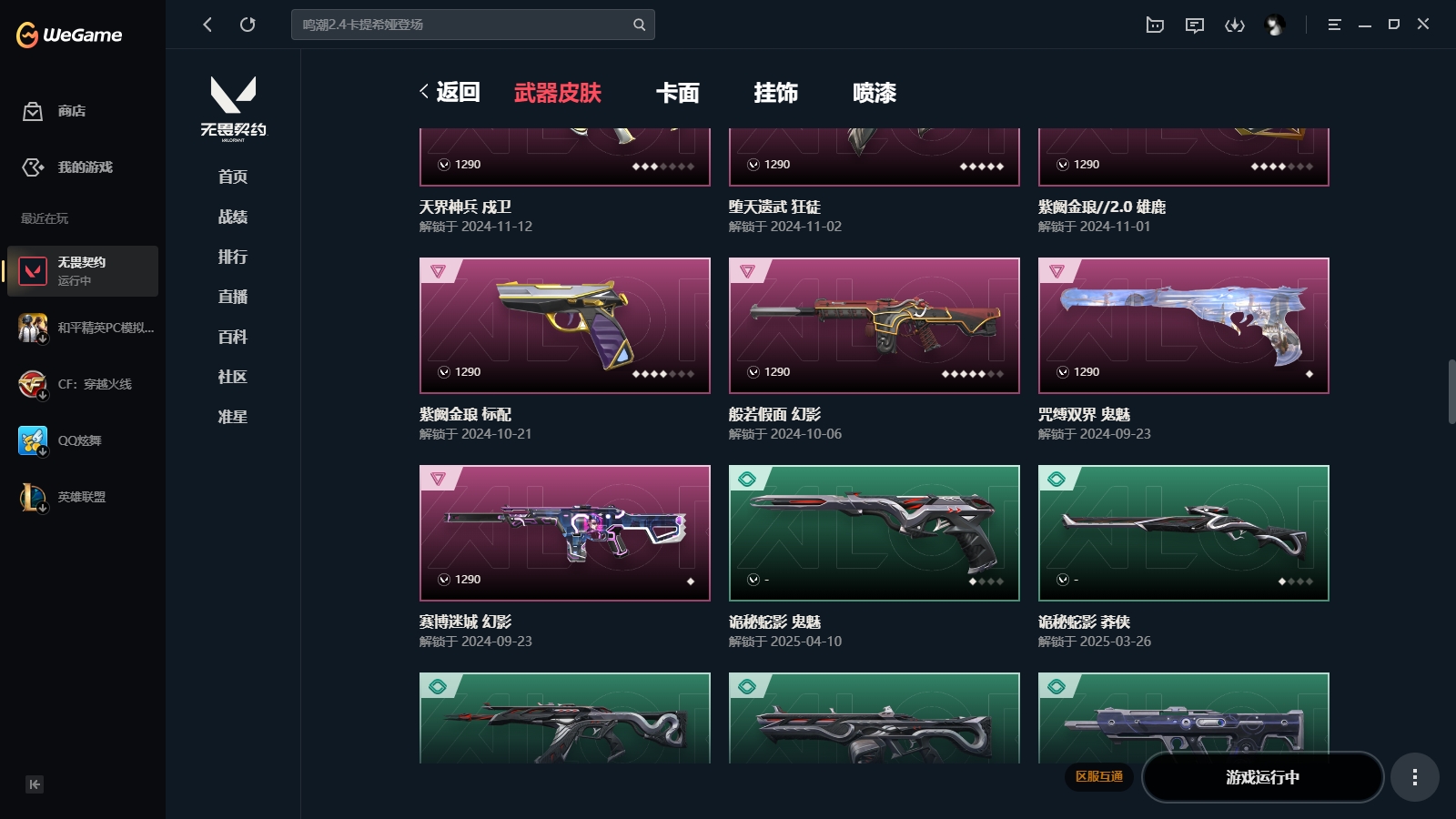The image size is (1456, 819).
Task: Select the 挂饰 tab
Action: click(776, 93)
